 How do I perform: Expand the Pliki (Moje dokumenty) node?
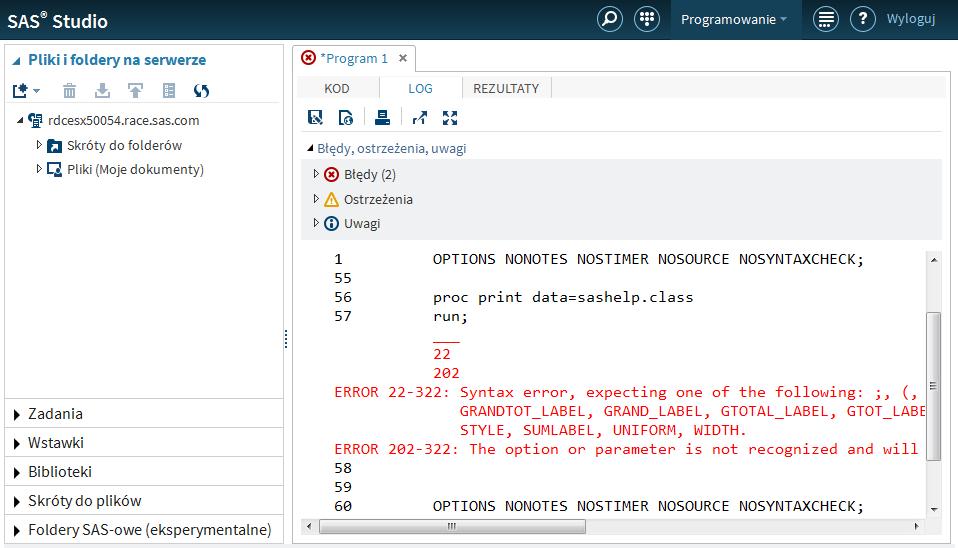point(39,169)
